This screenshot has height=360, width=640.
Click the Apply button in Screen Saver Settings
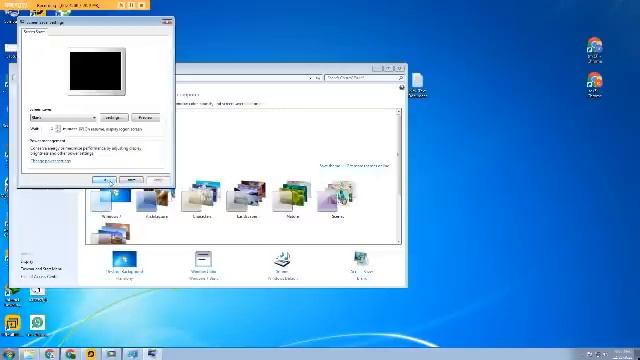[158, 180]
